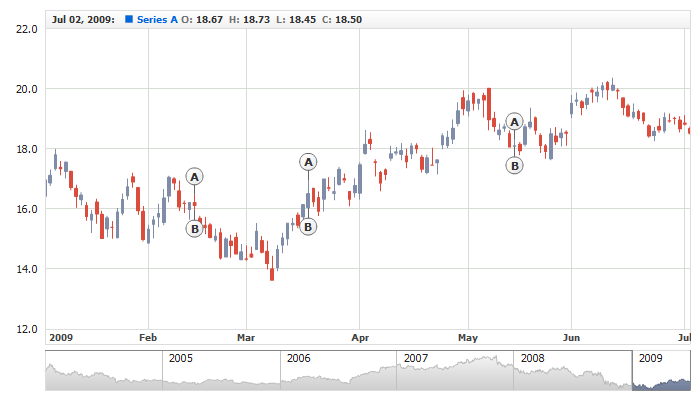Click event marker B in February

(x=194, y=229)
